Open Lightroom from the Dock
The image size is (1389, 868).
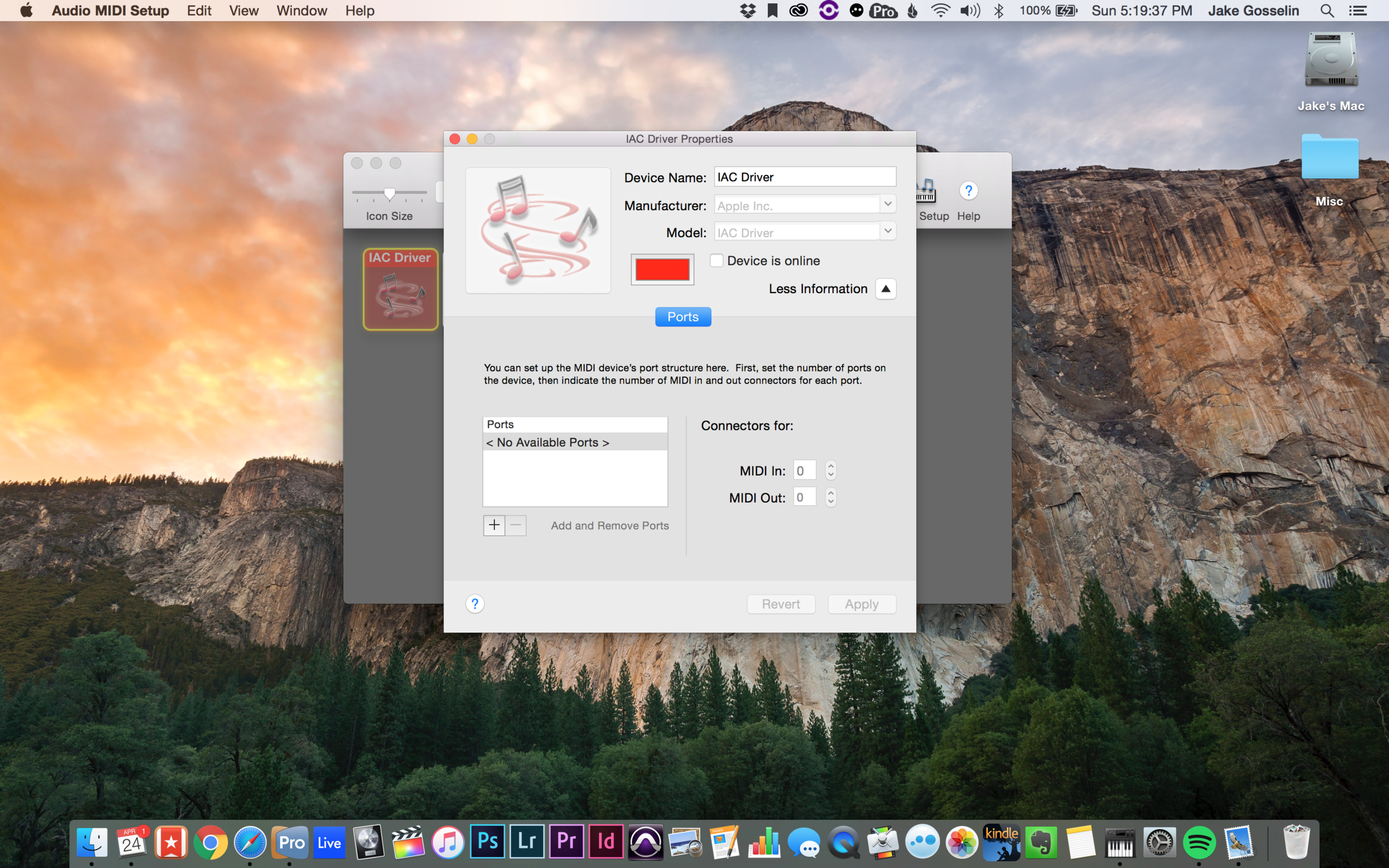point(527,841)
